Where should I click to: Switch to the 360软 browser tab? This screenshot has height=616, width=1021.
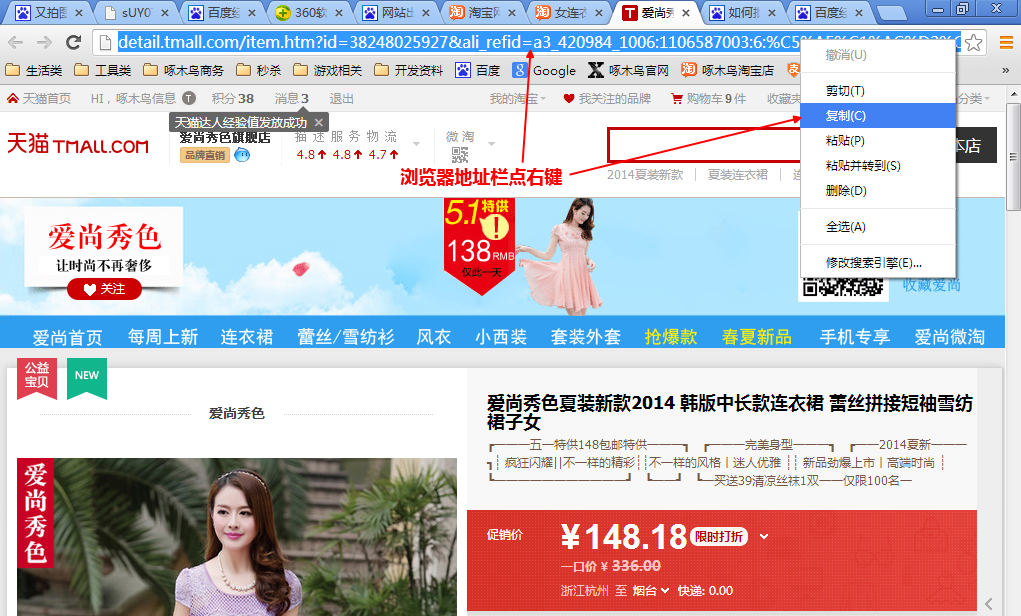point(311,12)
